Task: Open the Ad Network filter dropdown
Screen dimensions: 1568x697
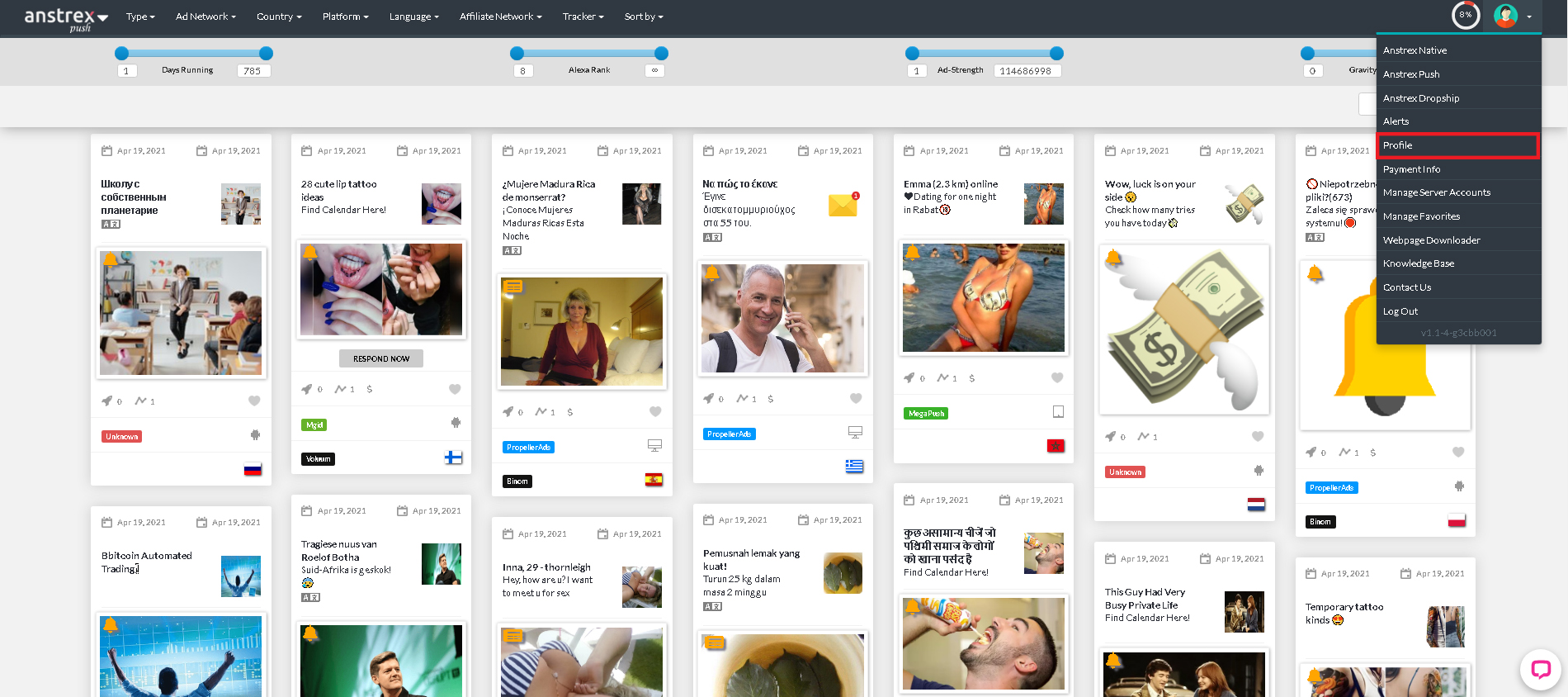Action: pos(205,17)
